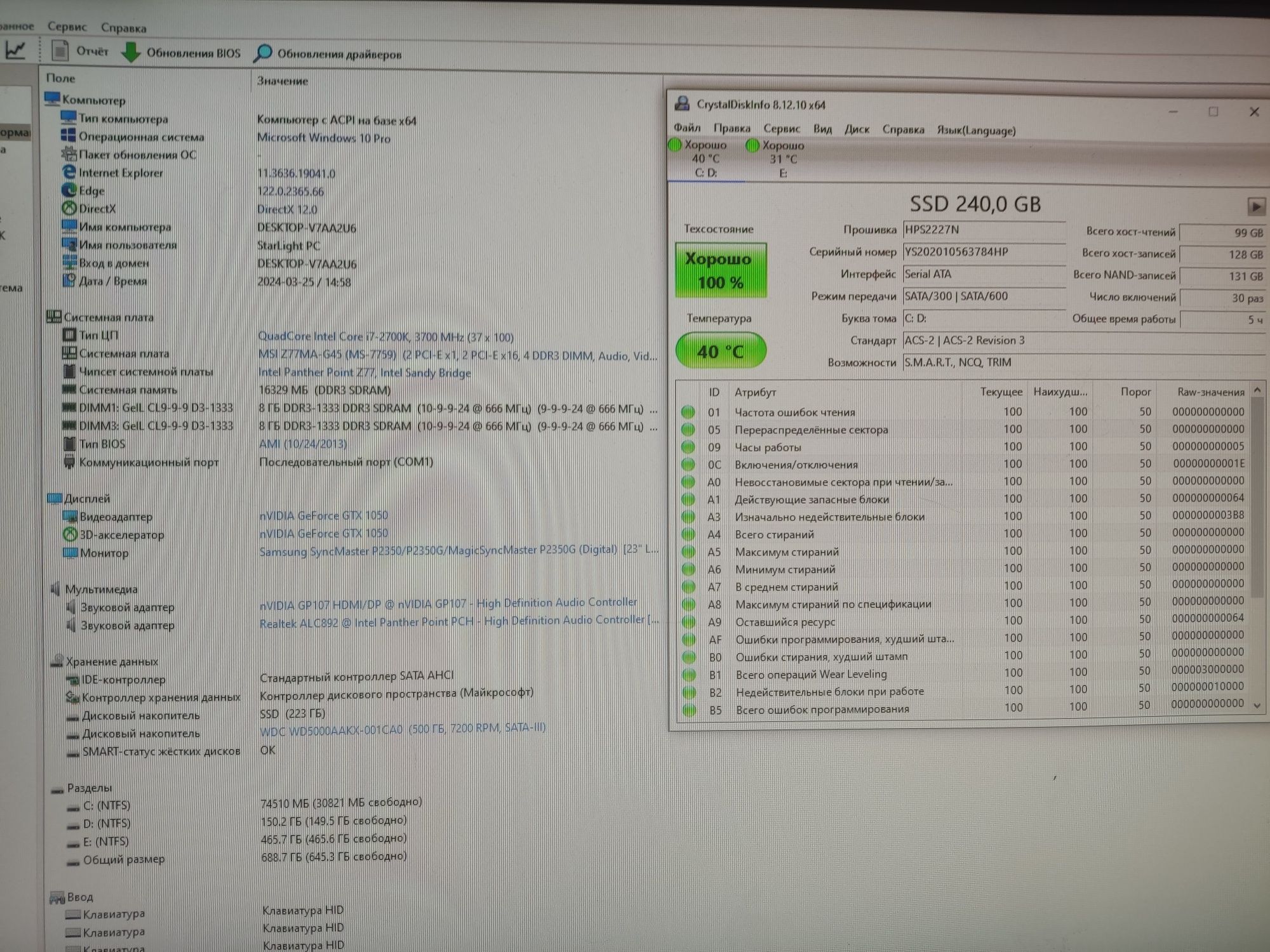Click the 40 °C temperature button

721,350
